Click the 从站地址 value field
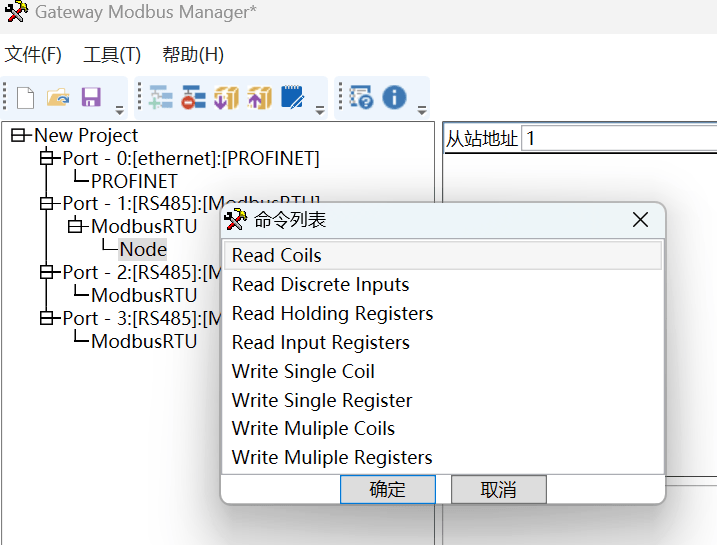Screen dimensions: 717x545 tap(619, 138)
